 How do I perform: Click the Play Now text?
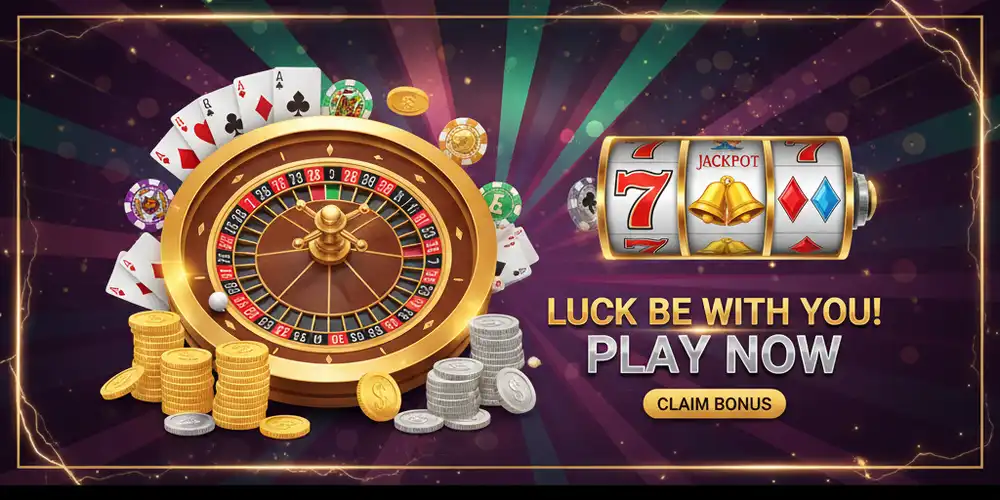pos(714,355)
